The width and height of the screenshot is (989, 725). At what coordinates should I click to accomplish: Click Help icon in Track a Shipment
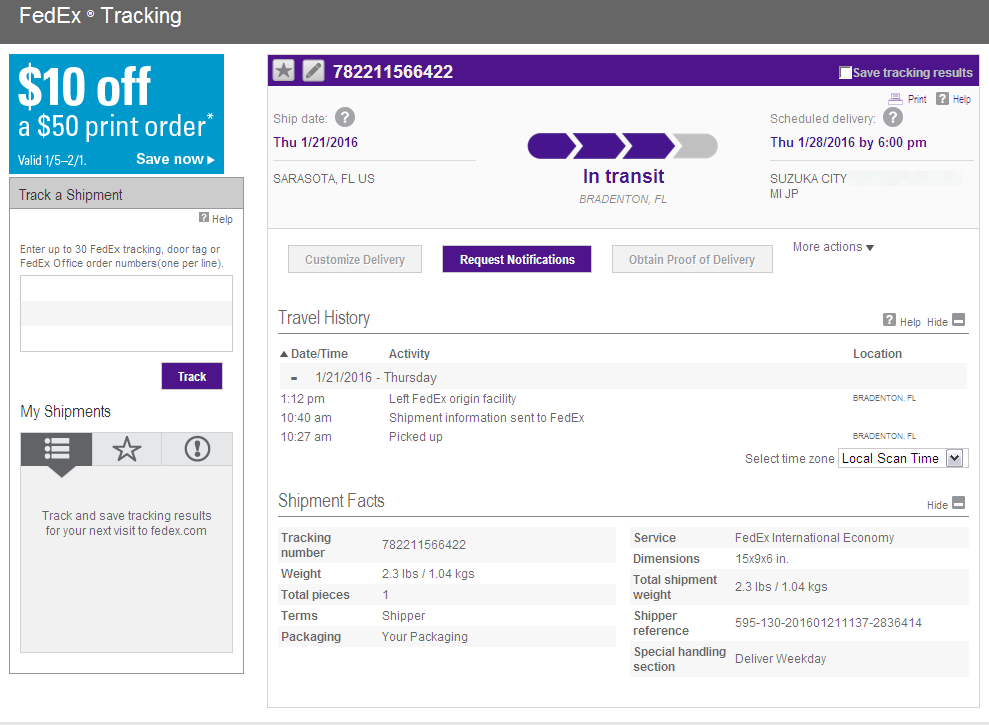(204, 218)
